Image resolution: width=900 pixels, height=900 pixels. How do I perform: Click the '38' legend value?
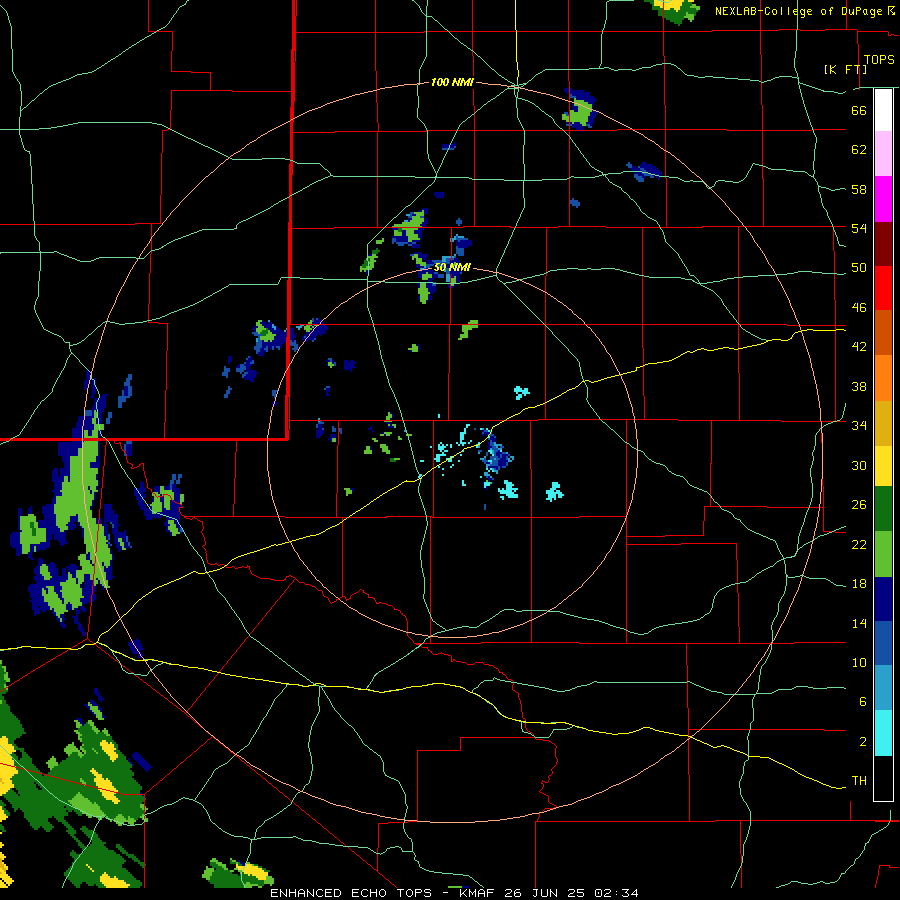click(x=859, y=386)
